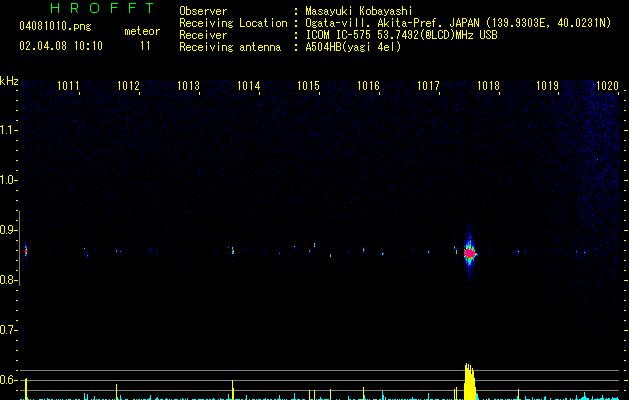Click the 1.1 frequency axis label
Screen dimensions: 629x400
pyautogui.click(x=8, y=130)
